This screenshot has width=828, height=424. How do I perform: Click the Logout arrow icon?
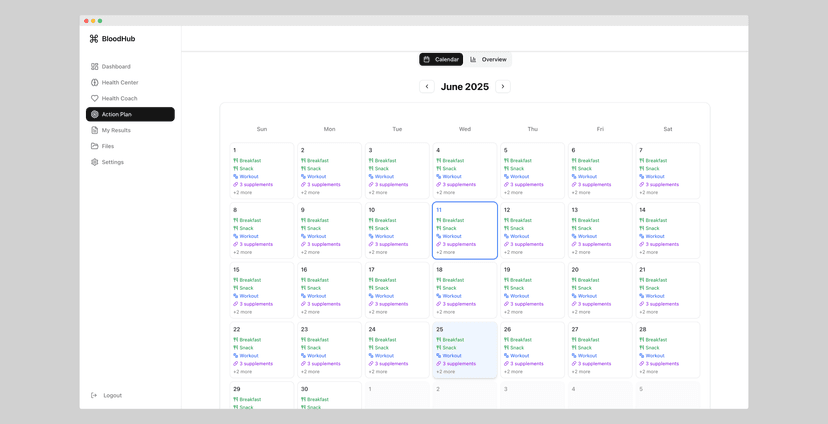point(94,395)
